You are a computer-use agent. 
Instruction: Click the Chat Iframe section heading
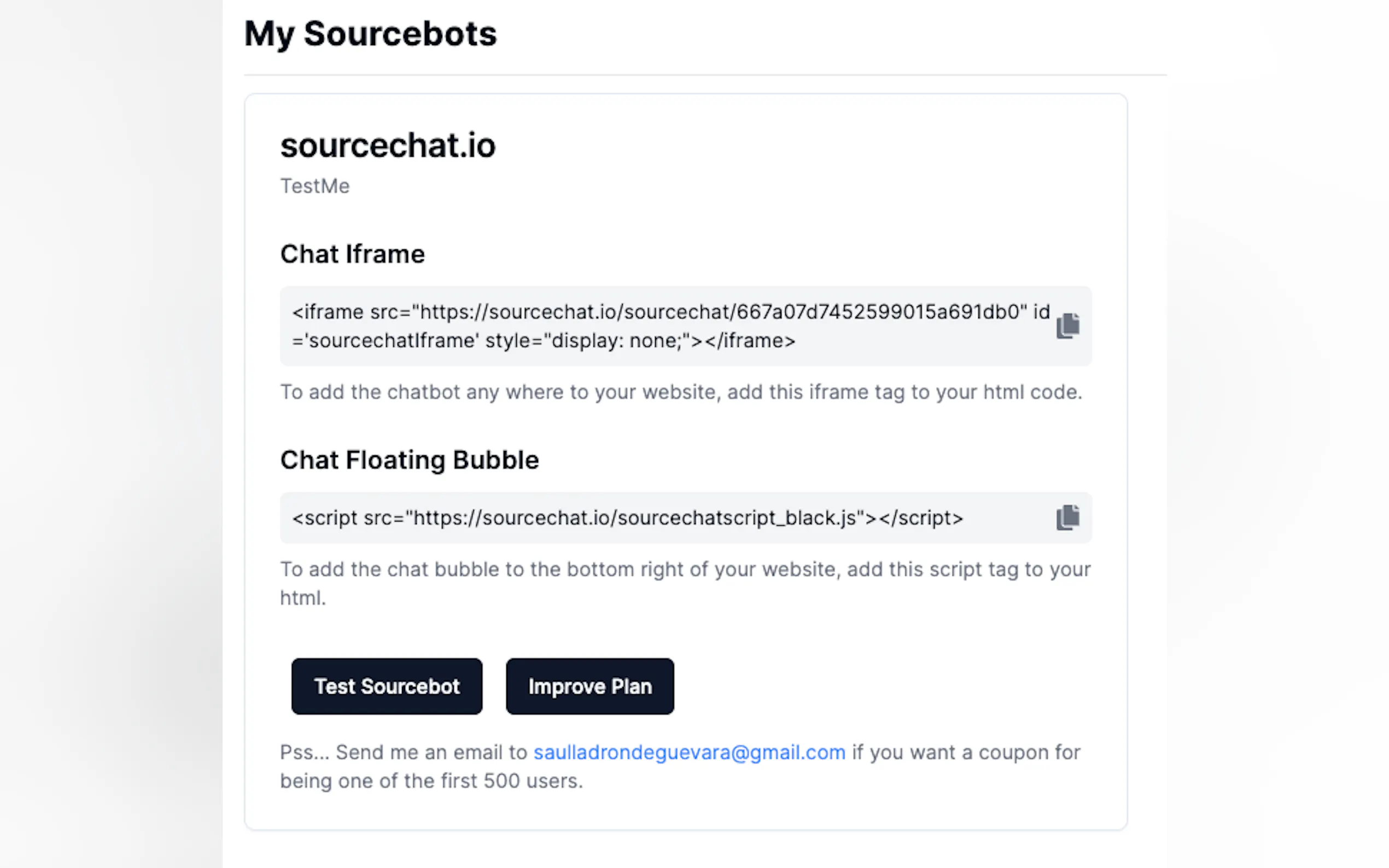tap(353, 254)
